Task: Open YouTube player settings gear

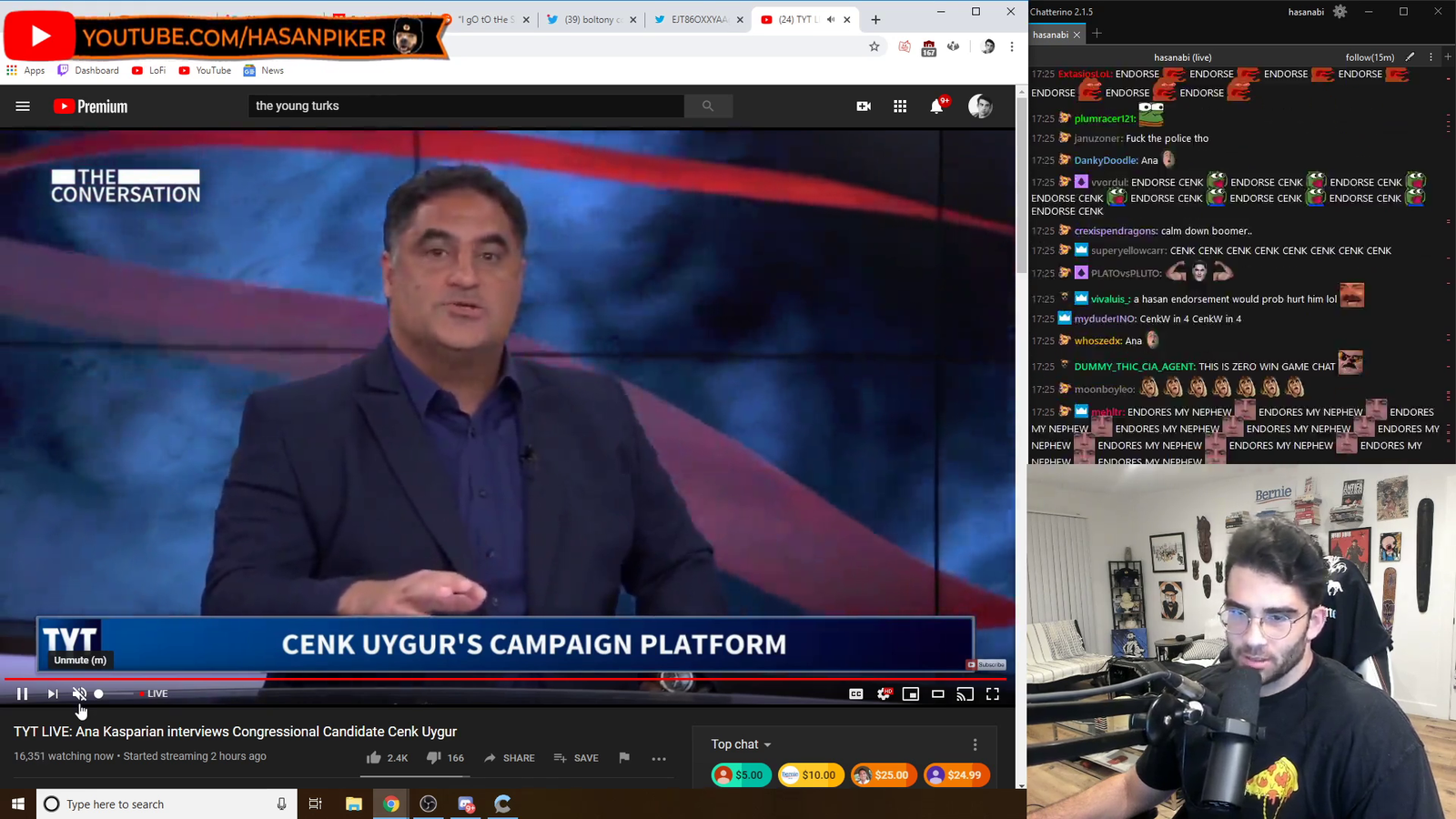Action: pos(884,693)
